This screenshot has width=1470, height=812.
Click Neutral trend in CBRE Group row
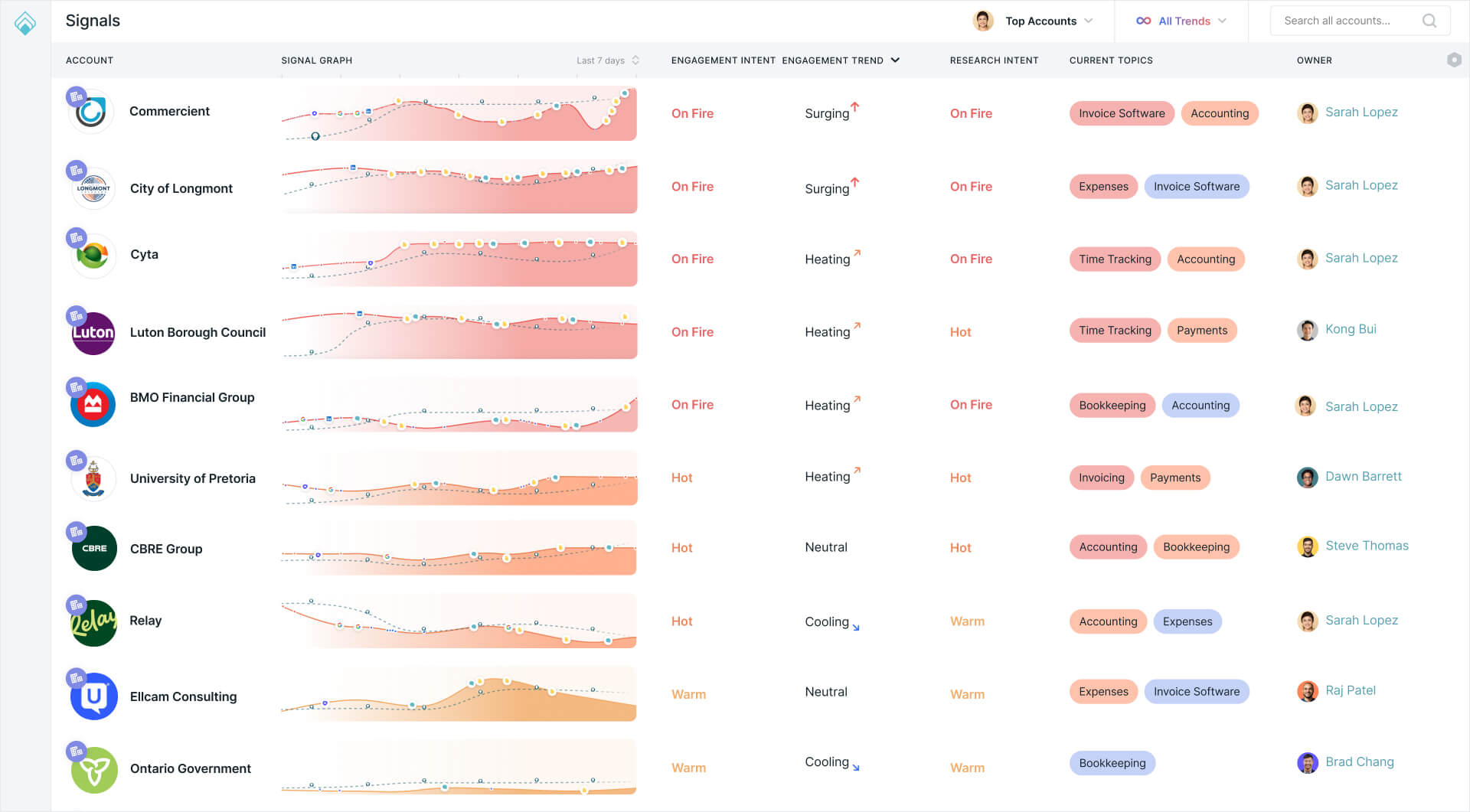coord(825,547)
